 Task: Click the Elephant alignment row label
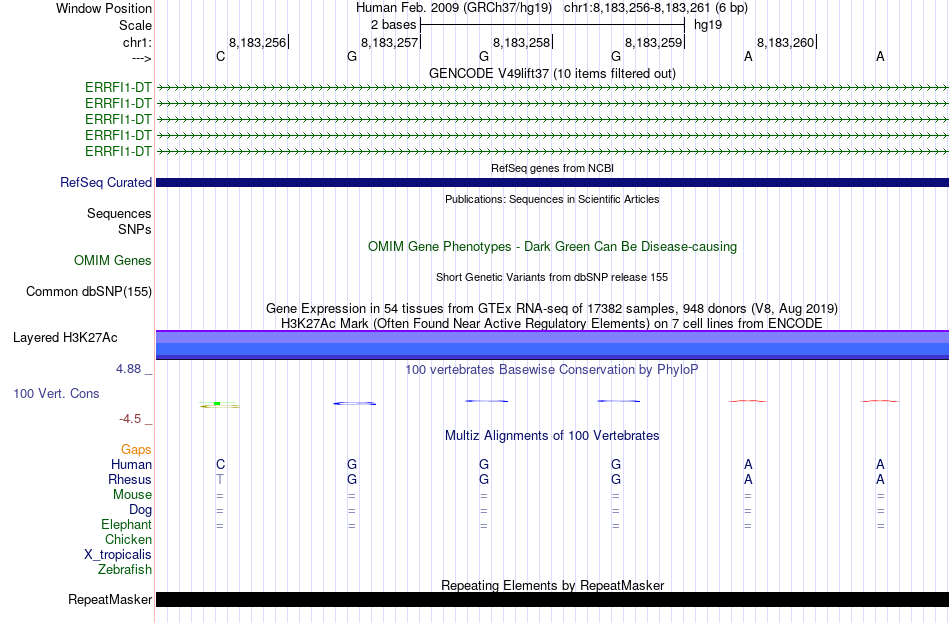point(126,524)
